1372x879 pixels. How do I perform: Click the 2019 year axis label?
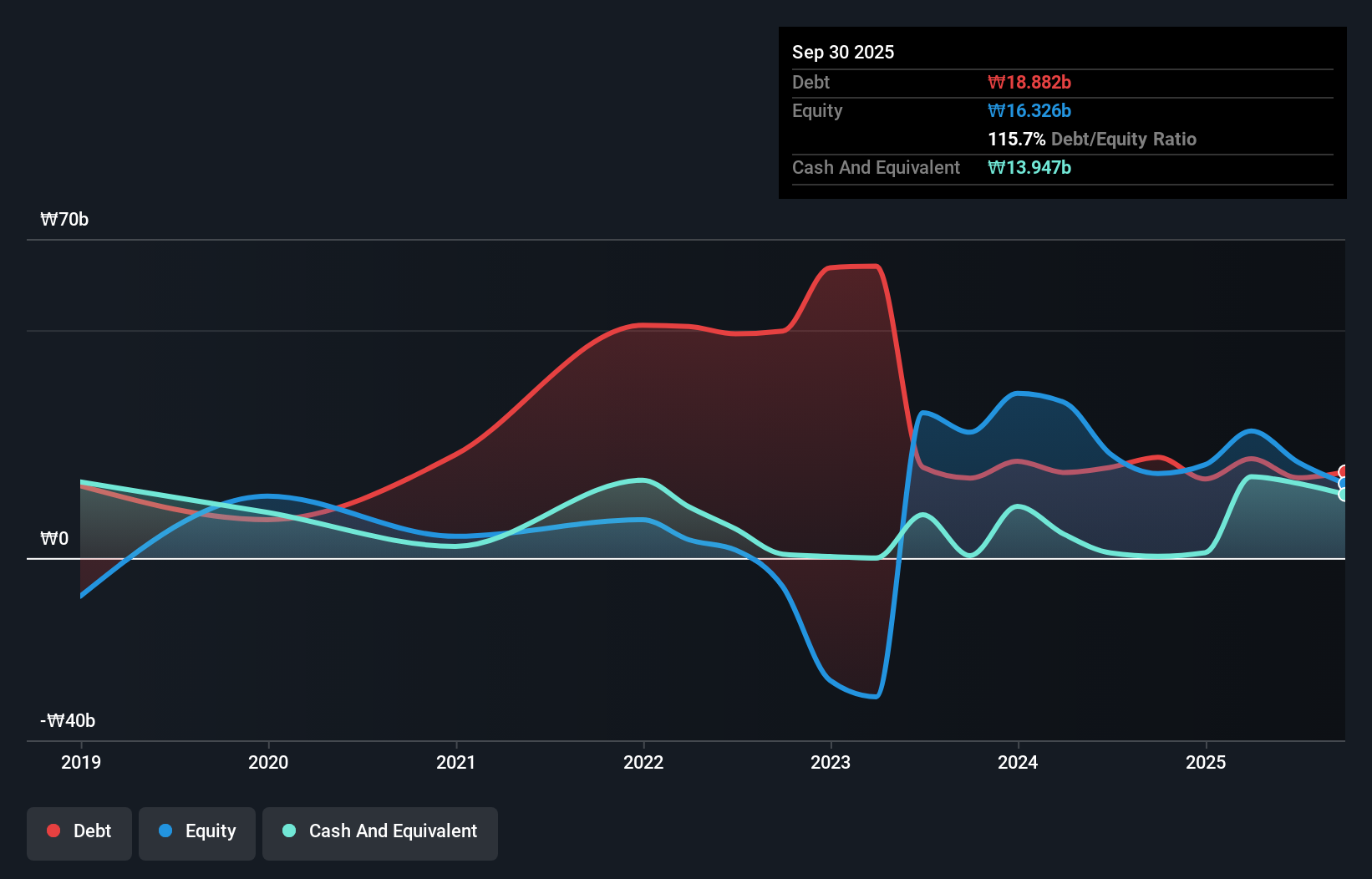(80, 762)
